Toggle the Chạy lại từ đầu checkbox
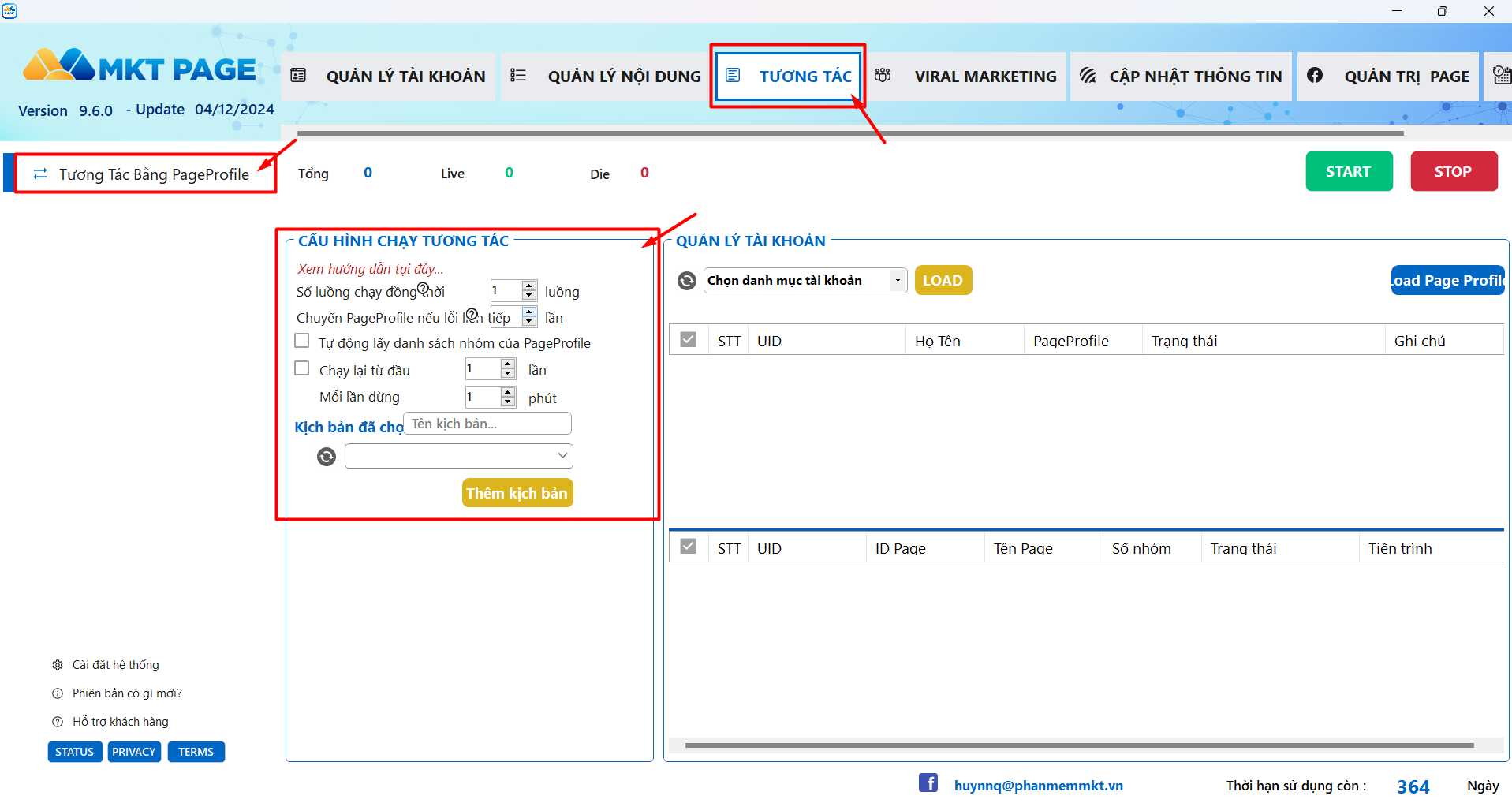Screen dimensions: 1512x803 301,368
